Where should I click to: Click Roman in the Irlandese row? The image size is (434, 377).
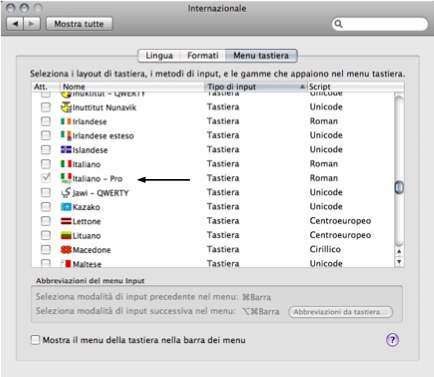tap(324, 121)
